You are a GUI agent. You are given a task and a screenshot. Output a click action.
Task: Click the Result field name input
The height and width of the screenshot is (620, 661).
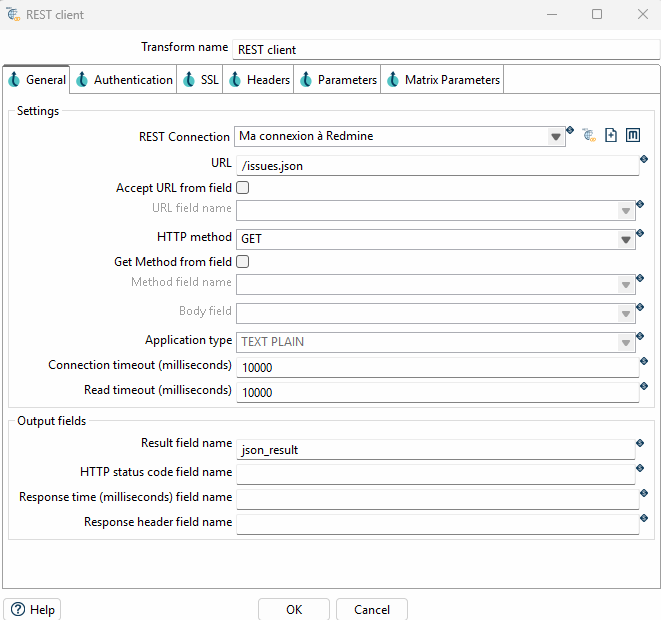click(435, 450)
